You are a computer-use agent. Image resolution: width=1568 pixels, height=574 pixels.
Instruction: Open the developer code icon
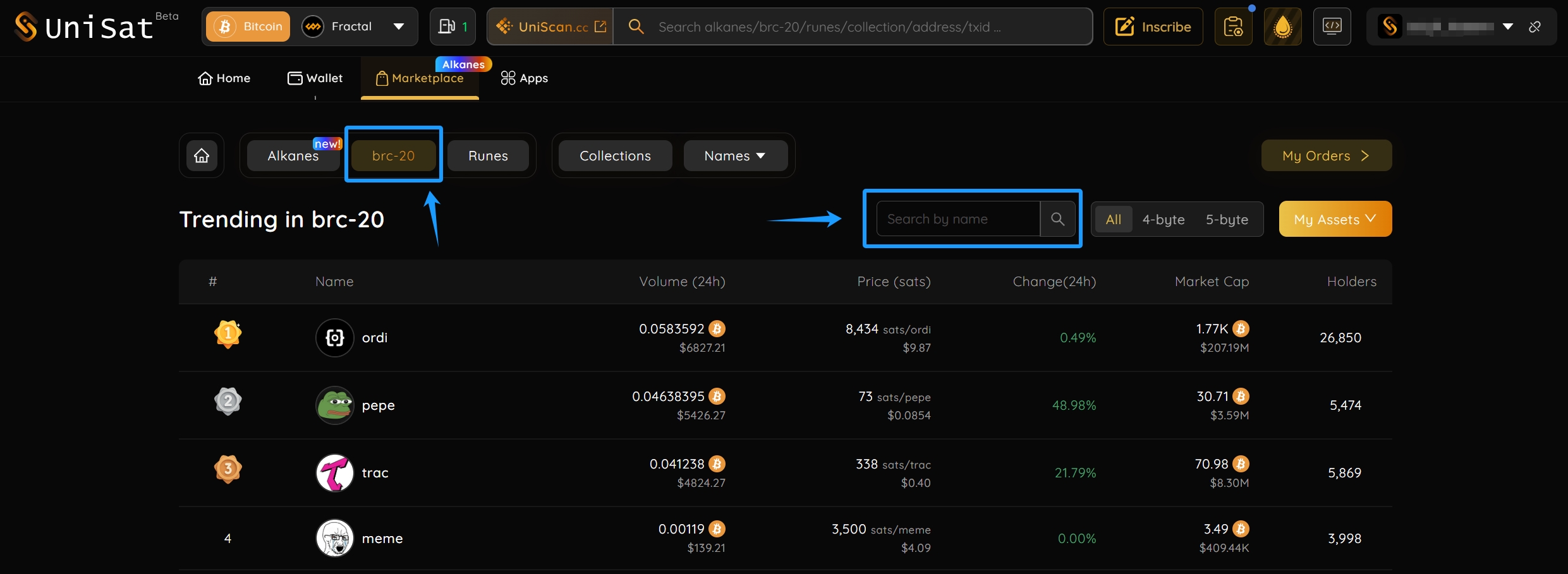click(1332, 27)
